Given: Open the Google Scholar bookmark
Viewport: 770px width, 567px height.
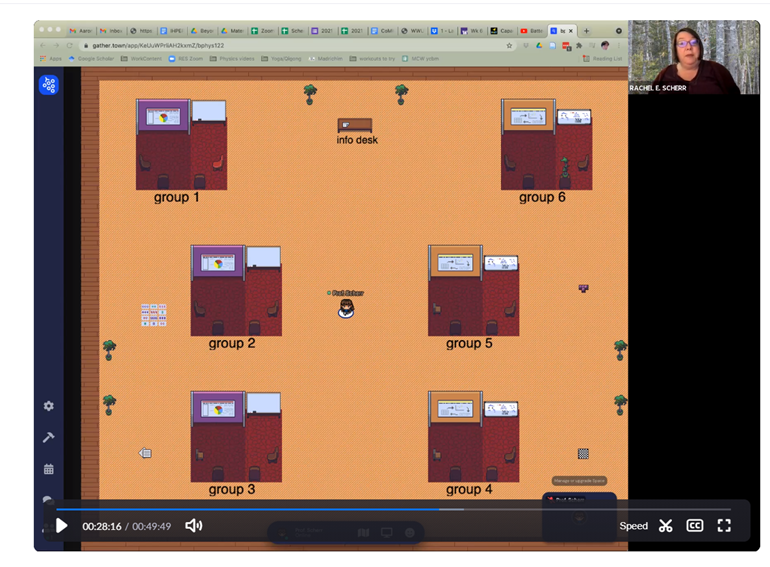Looking at the screenshot, I should click(x=91, y=58).
